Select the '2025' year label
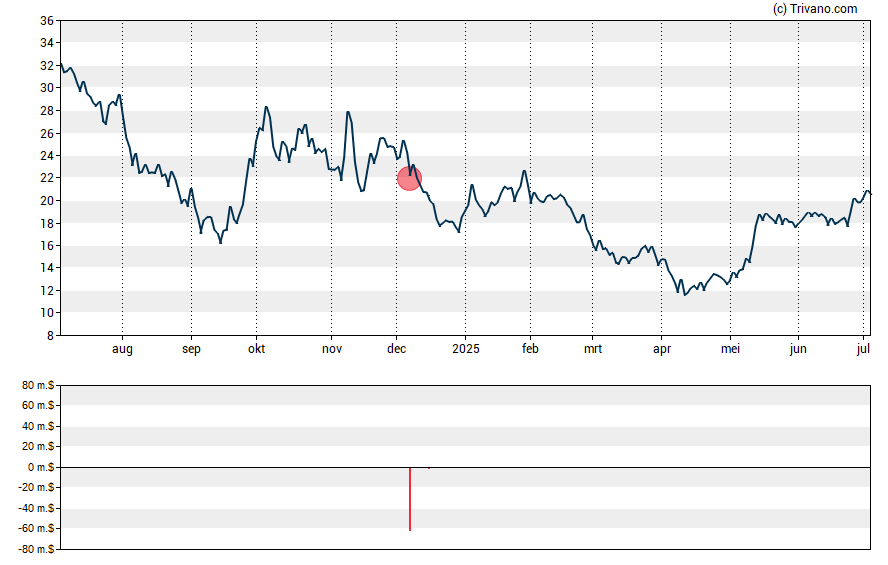This screenshot has height=565, width=888. (466, 349)
